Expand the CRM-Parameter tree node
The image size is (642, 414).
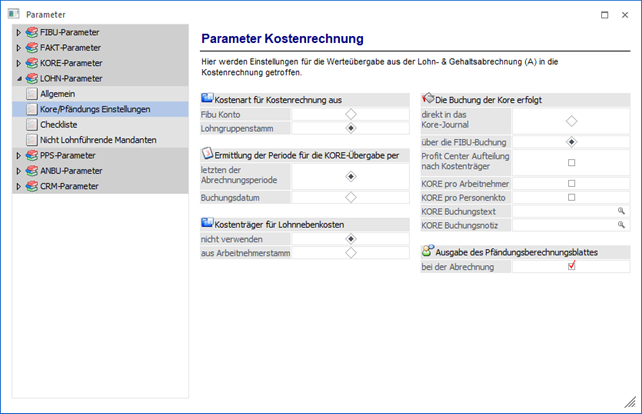[x=18, y=186]
